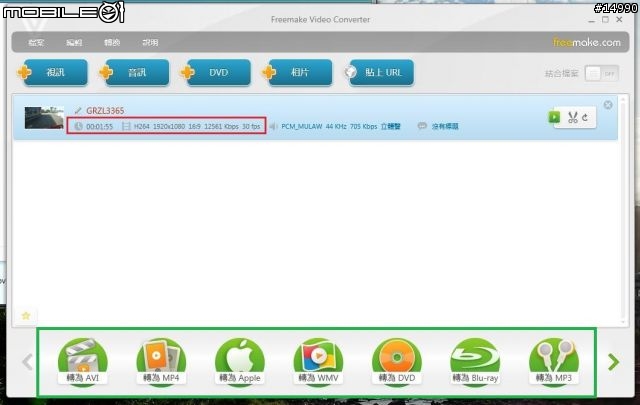Add a video with the 視訊 button
The height and width of the screenshot is (405, 640).
[55, 73]
